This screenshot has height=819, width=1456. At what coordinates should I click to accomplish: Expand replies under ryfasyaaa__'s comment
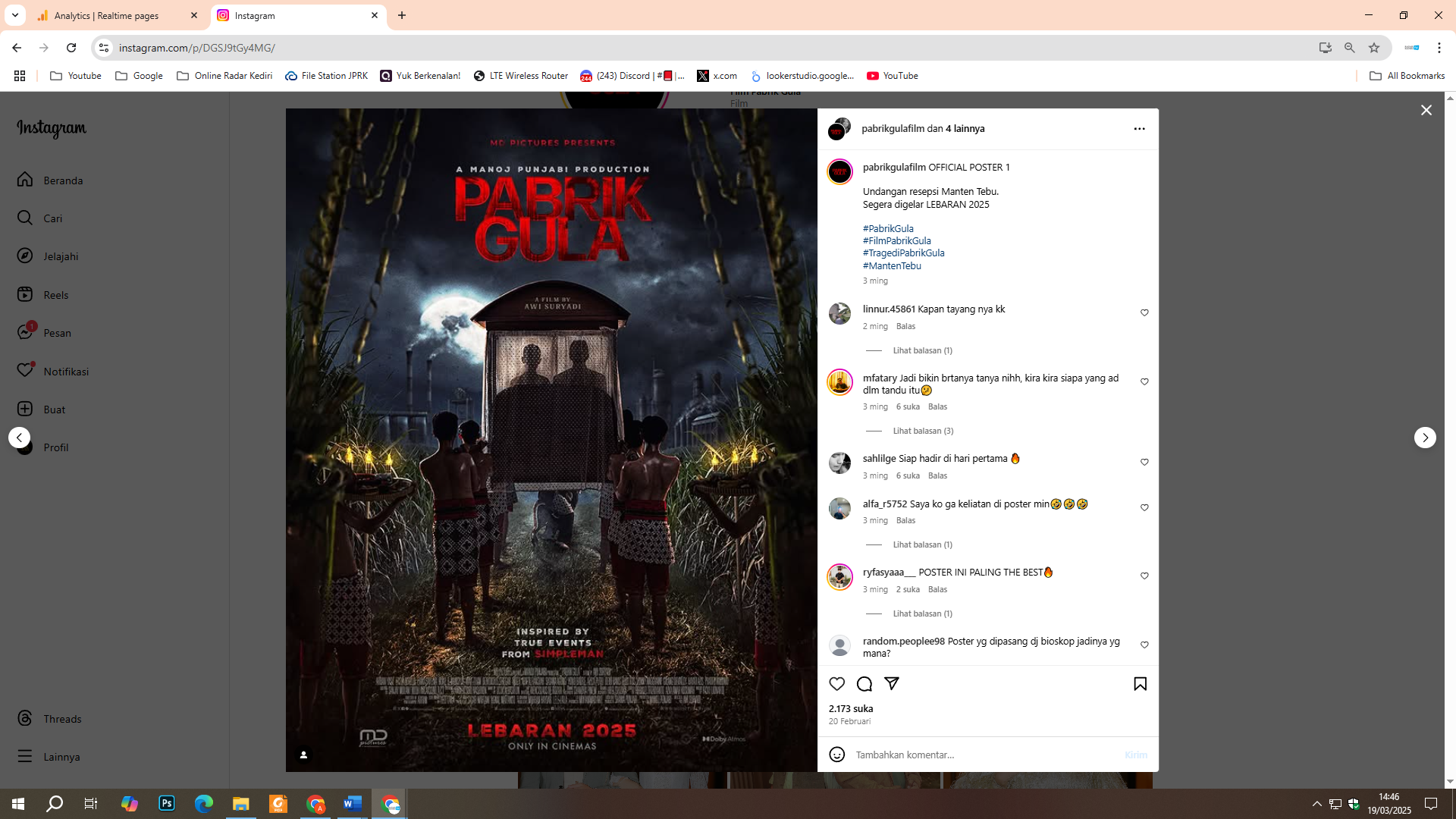922,614
